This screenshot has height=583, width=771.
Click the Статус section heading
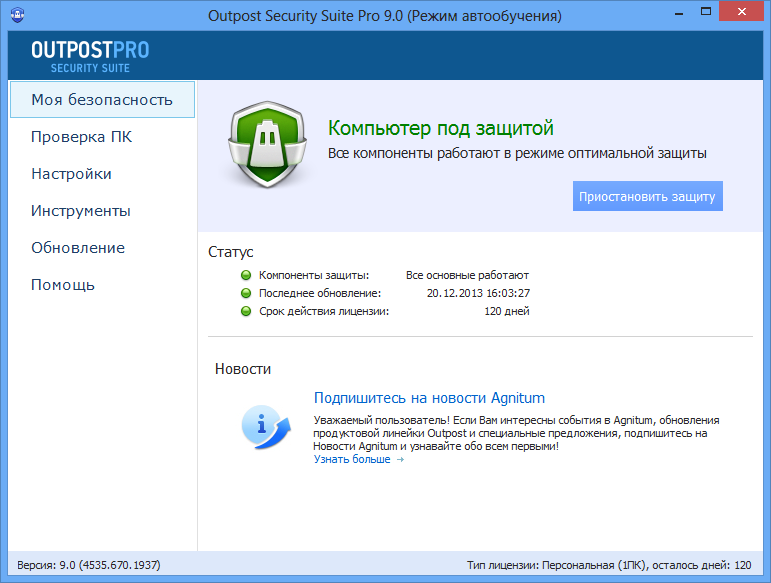231,252
